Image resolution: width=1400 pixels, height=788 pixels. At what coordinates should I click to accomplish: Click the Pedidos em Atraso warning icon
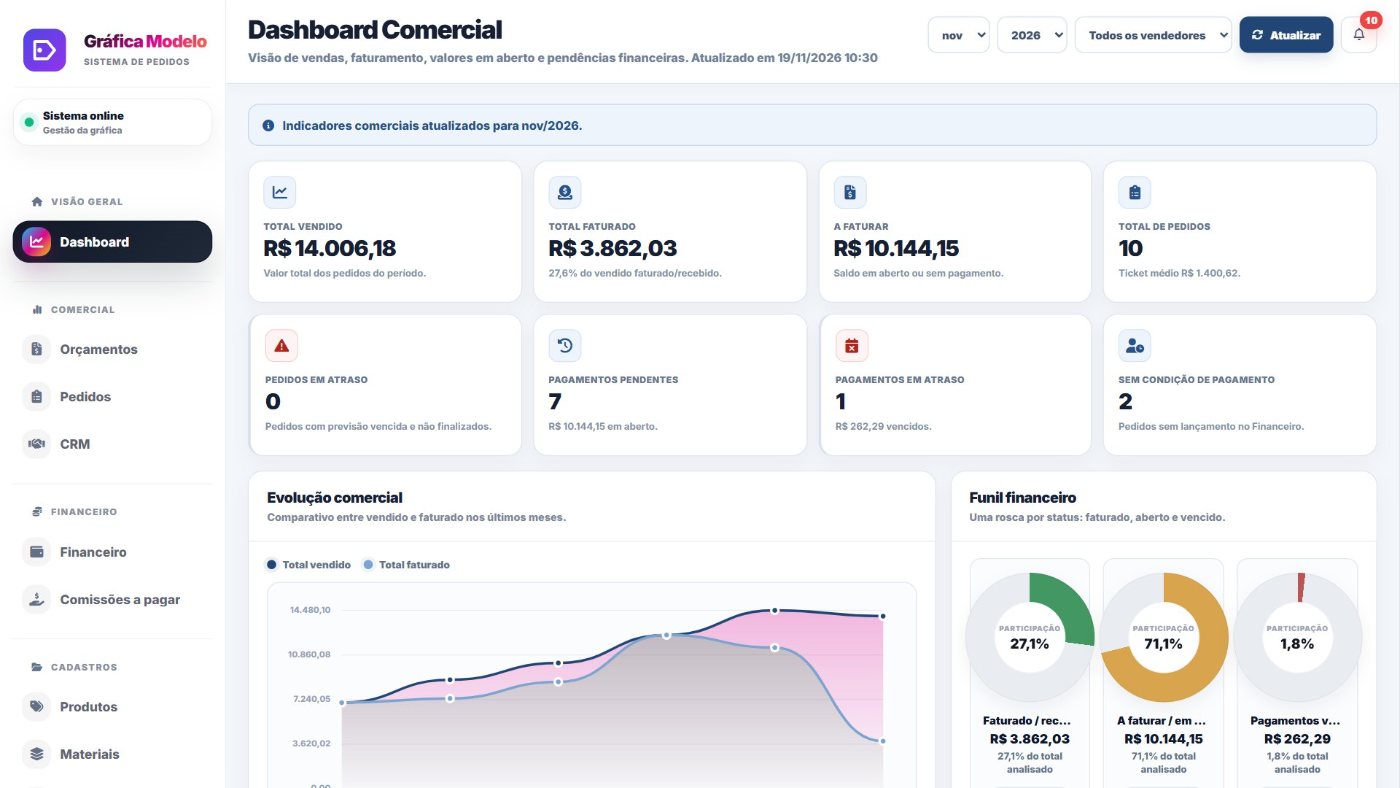click(281, 346)
